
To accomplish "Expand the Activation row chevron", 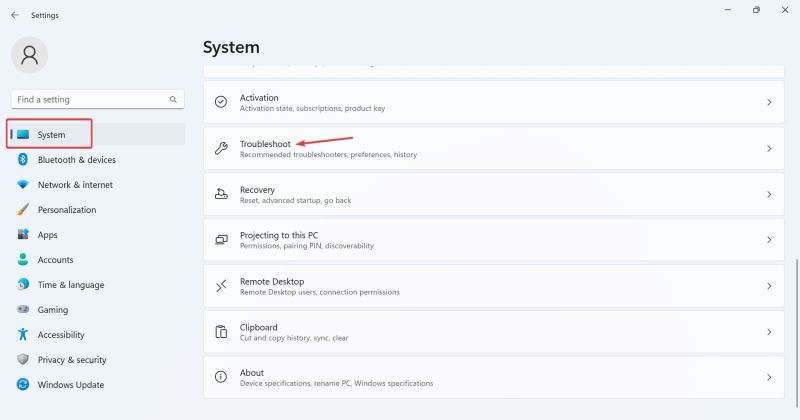I will click(769, 103).
